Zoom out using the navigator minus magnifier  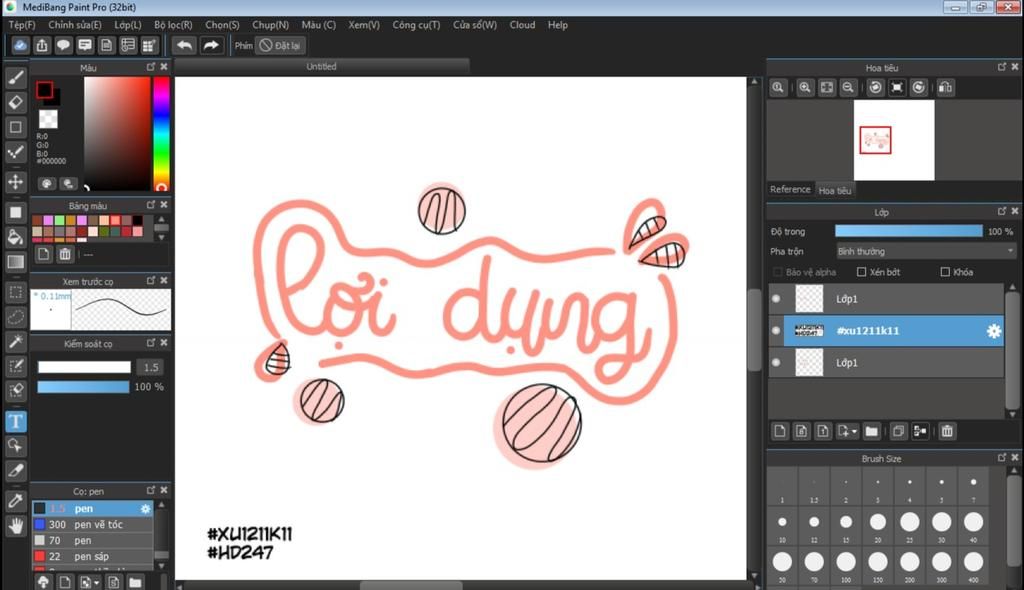click(848, 88)
